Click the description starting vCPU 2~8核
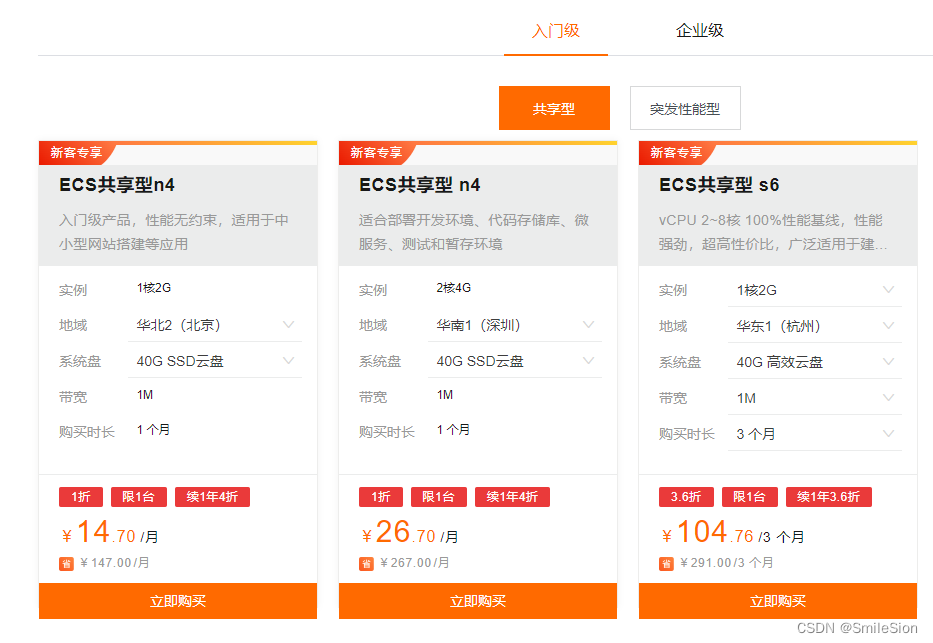Viewport: 933px width, 643px height. tap(773, 232)
